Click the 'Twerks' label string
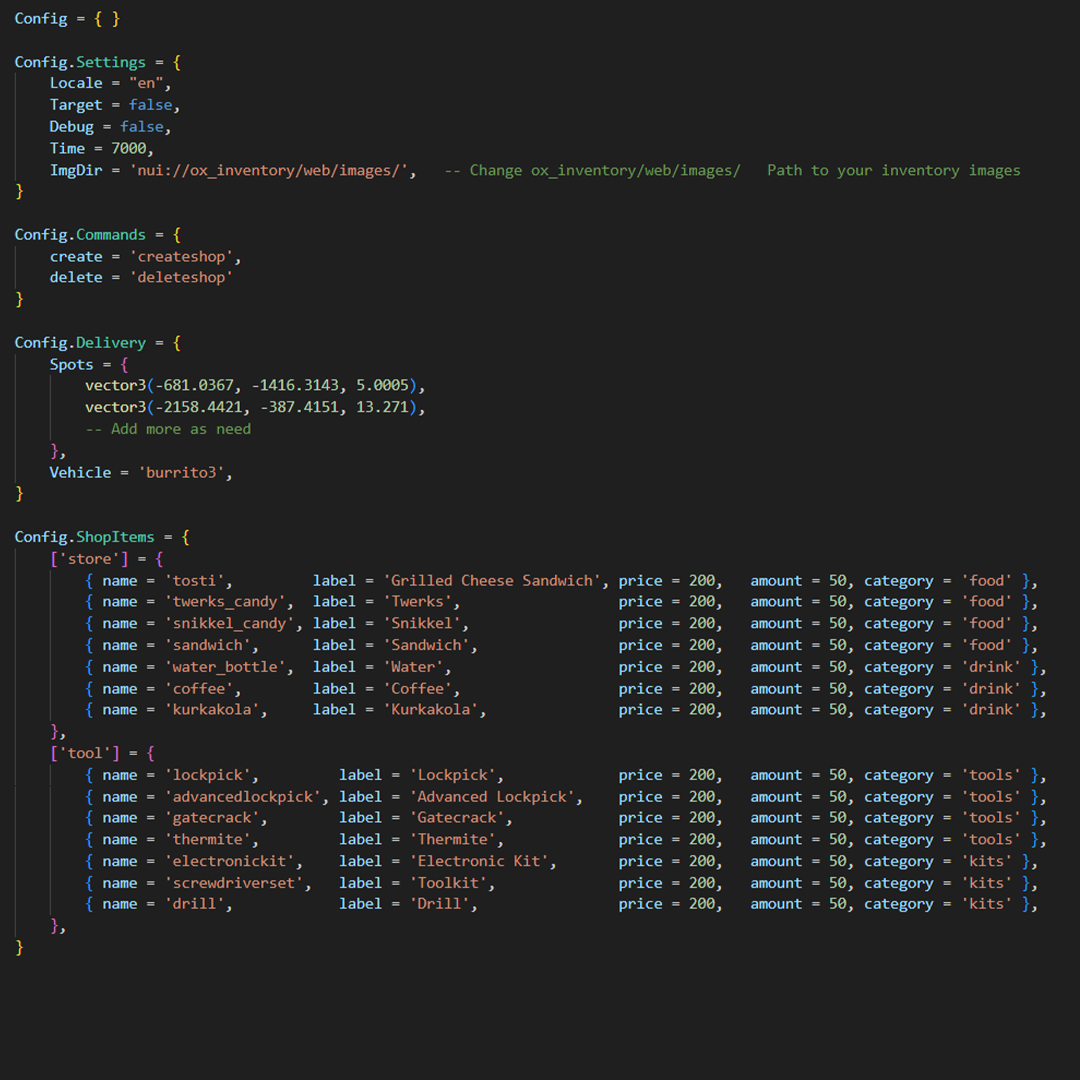Screen dimensions: 1080x1080 (x=417, y=601)
